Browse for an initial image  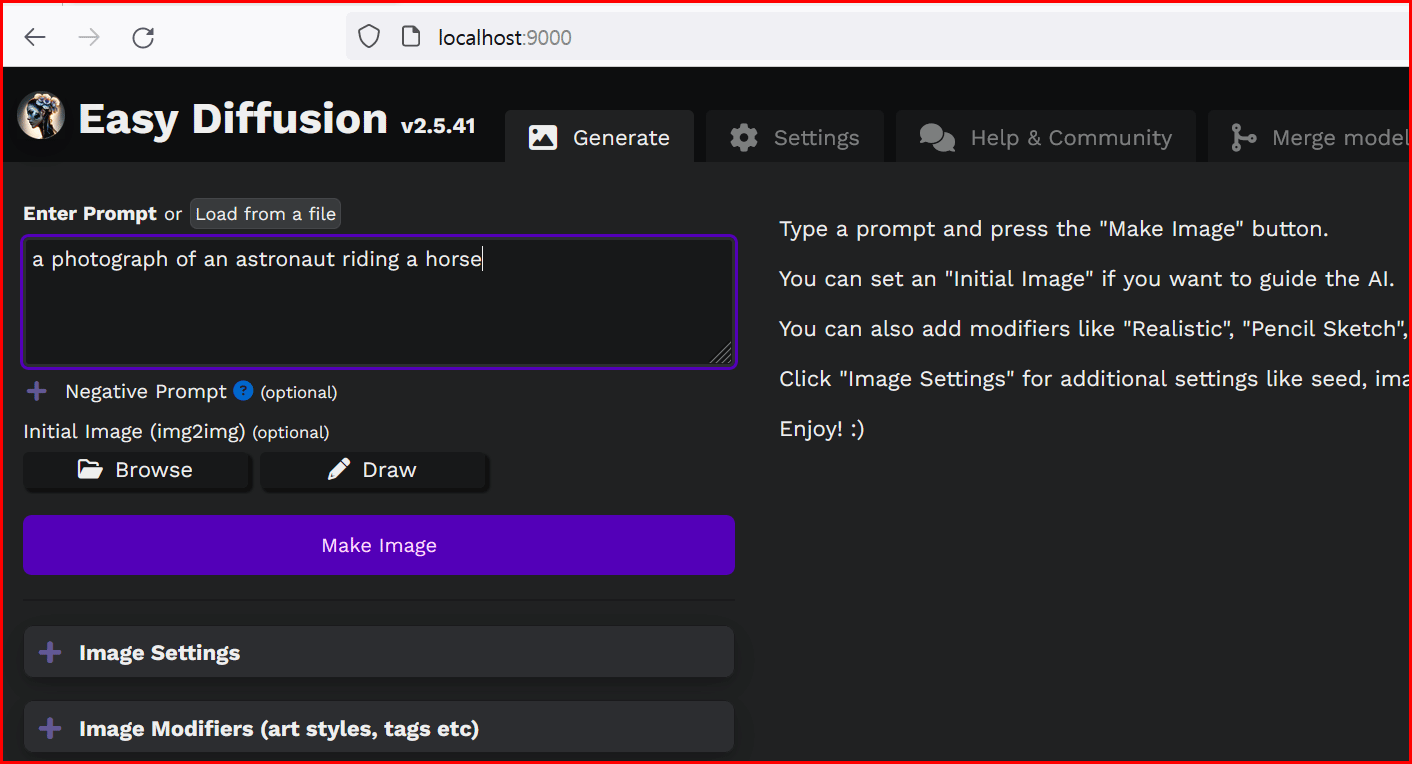[136, 470]
